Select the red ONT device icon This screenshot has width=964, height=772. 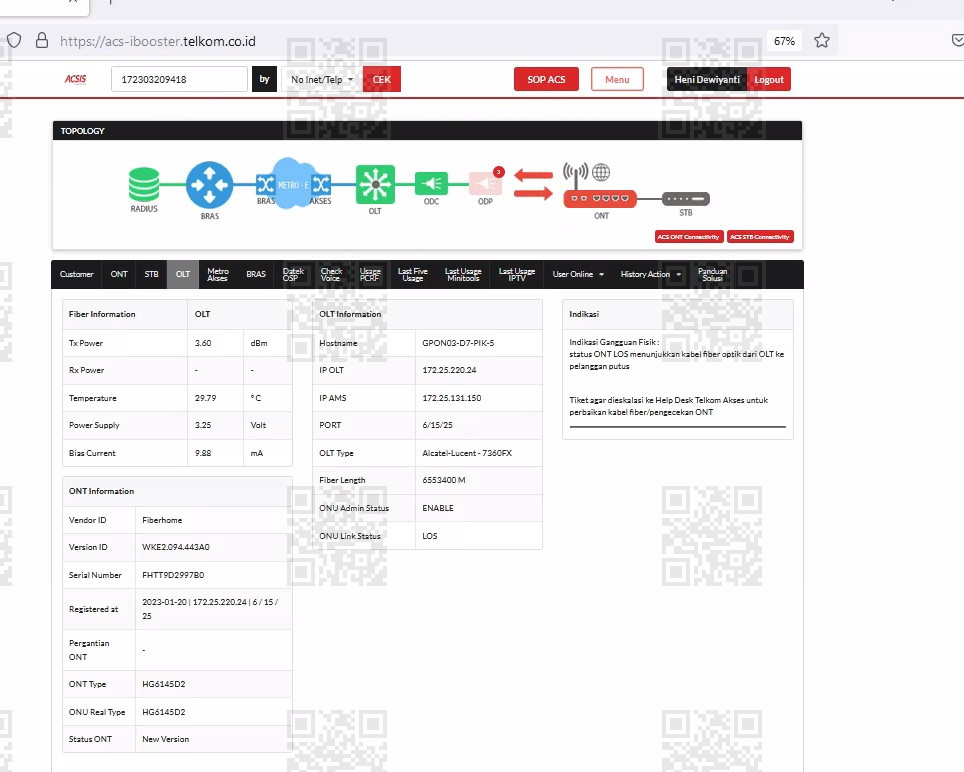click(x=599, y=199)
